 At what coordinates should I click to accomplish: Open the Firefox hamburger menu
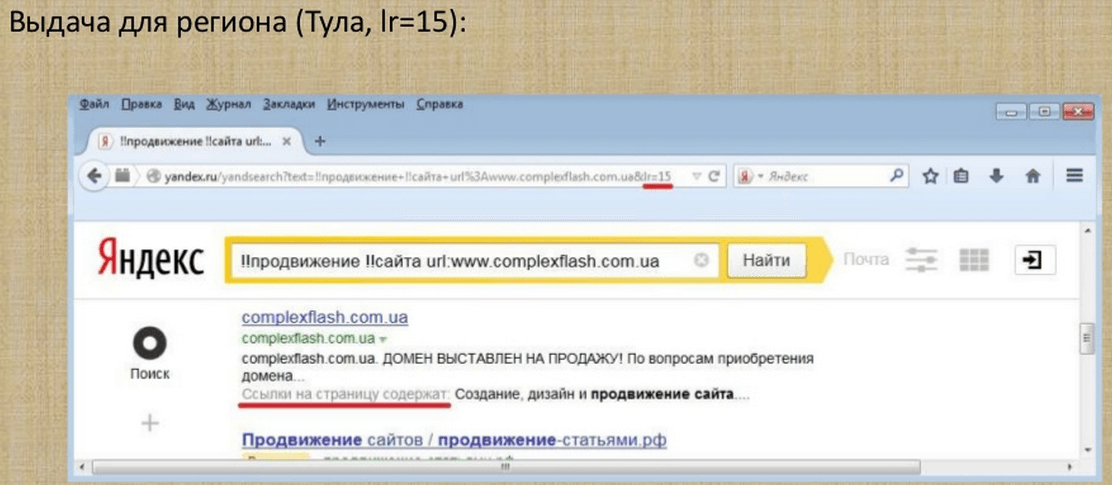coord(1074,175)
